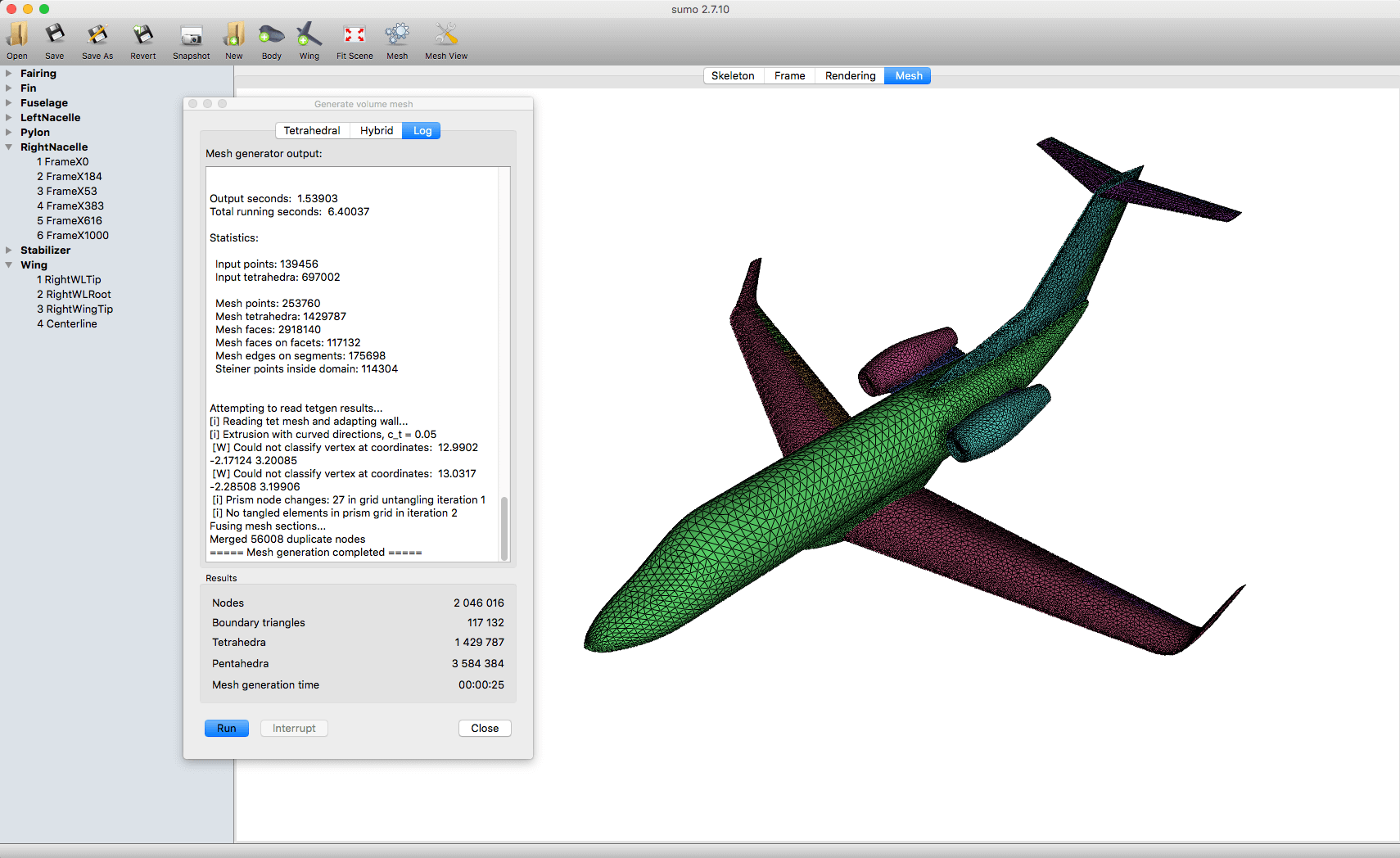
Task: Click the Save As toolbar icon
Action: click(97, 35)
